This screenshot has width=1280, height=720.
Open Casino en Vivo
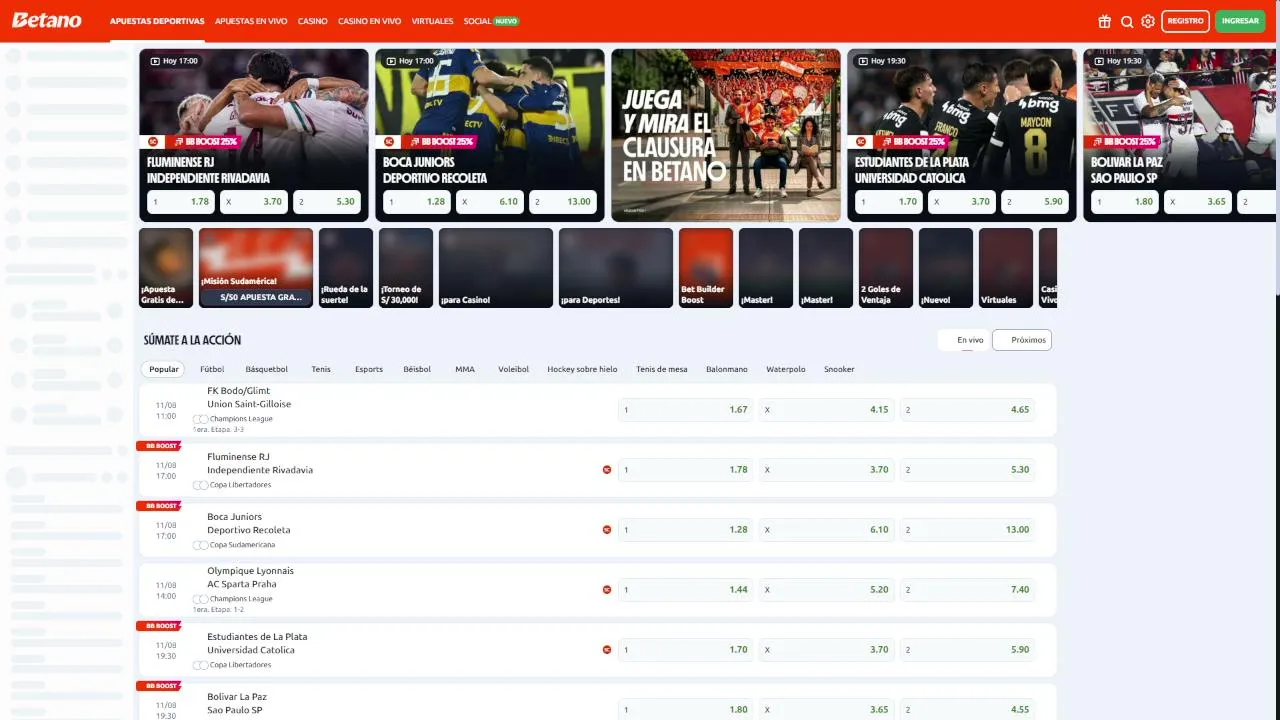[370, 21]
